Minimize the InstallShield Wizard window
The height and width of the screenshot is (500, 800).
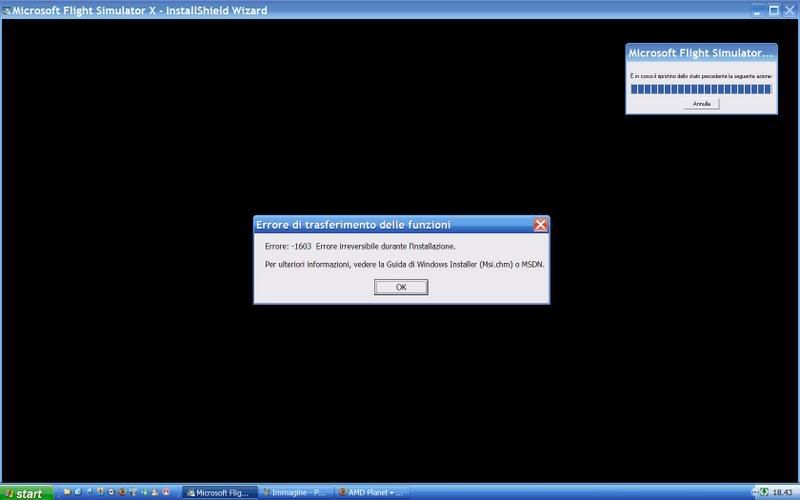click(x=758, y=10)
